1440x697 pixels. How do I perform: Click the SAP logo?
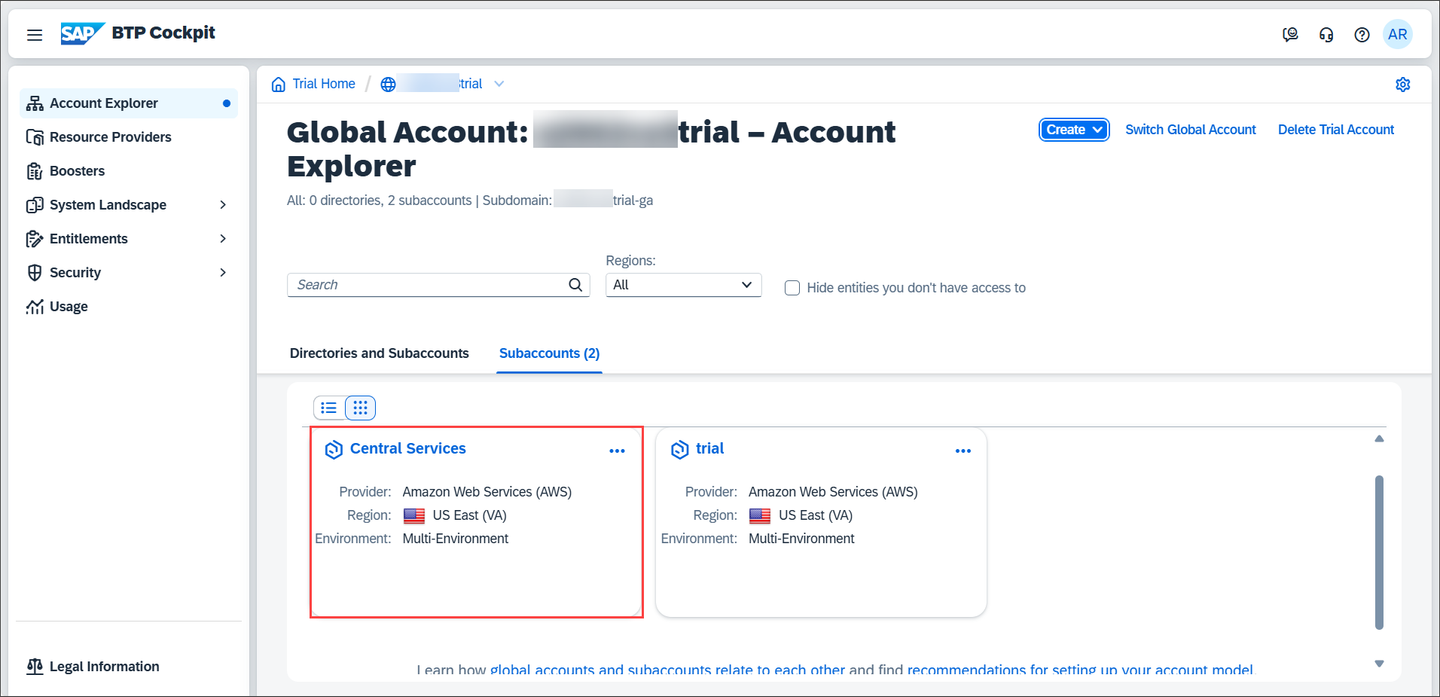tap(82, 34)
